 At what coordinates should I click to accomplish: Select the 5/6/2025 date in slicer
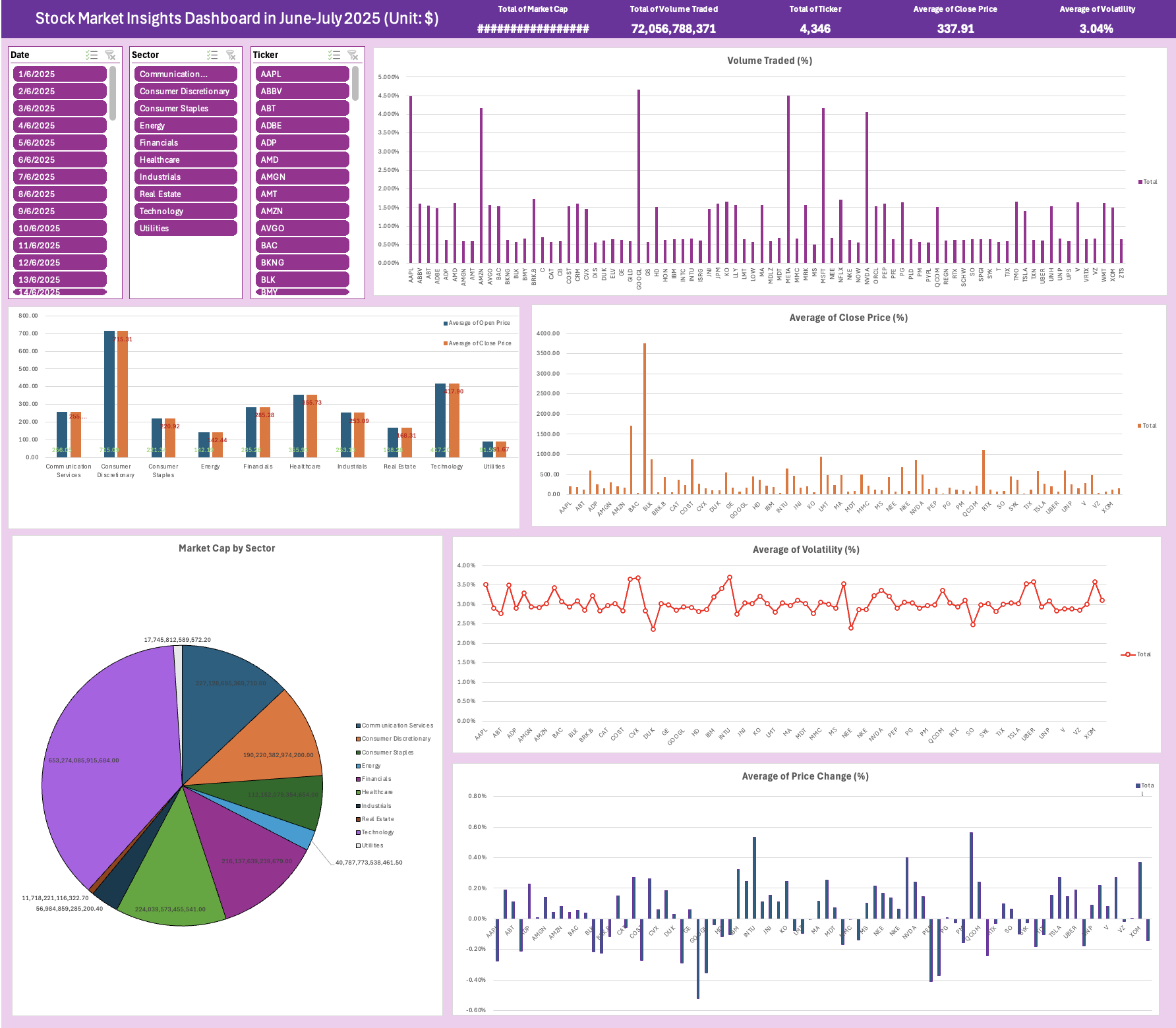pyautogui.click(x=60, y=142)
